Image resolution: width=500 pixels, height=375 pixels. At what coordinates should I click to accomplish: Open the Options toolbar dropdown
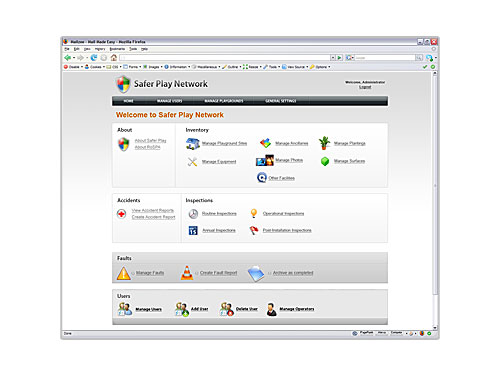point(320,67)
